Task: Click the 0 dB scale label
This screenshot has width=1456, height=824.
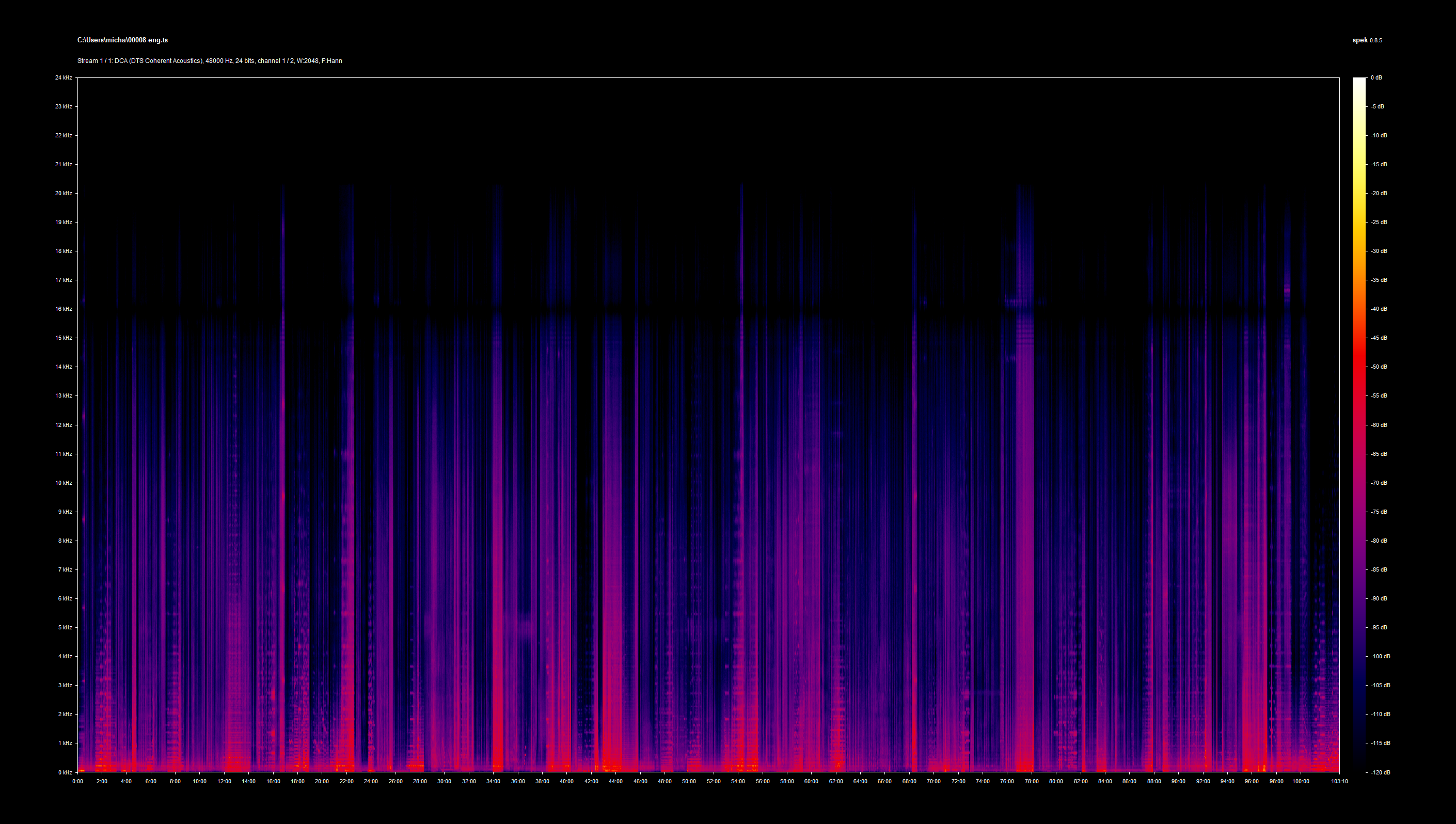Action: tap(1376, 77)
